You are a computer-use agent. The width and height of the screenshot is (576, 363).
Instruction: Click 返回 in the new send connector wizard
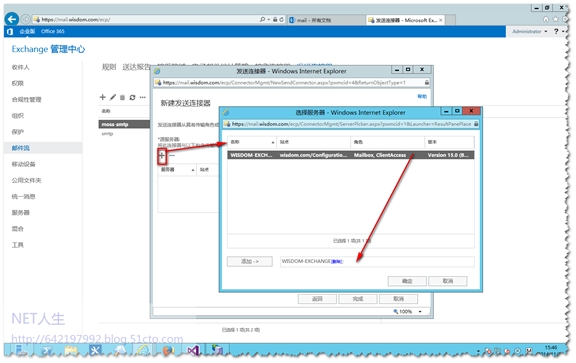[317, 299]
